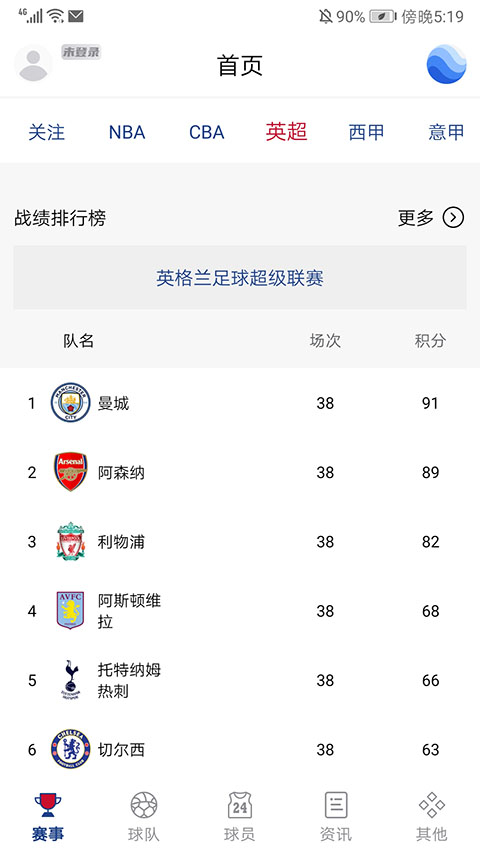Open the 球队 tab in bottom bar
The image size is (480, 853).
coord(144,816)
